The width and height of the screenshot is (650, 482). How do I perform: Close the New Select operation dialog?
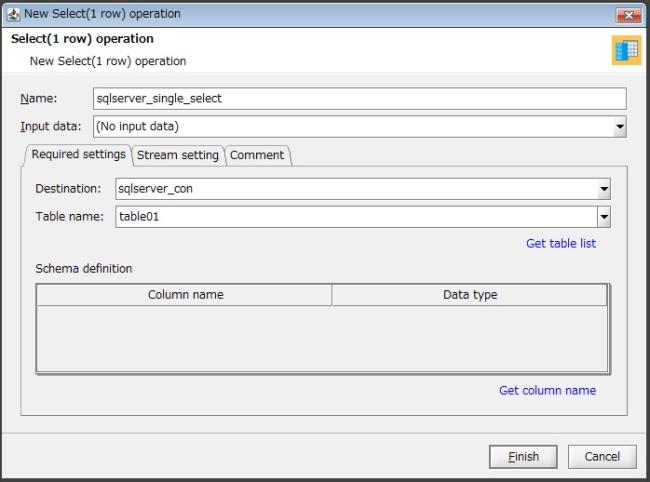pos(629,14)
